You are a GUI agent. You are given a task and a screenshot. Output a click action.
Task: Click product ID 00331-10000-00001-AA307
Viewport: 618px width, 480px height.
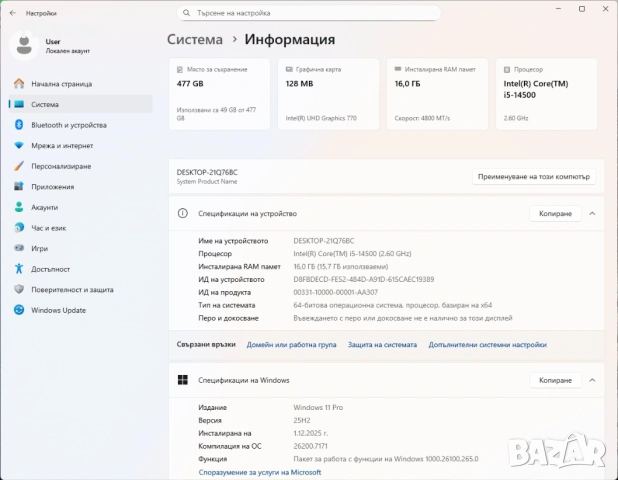click(x=335, y=292)
